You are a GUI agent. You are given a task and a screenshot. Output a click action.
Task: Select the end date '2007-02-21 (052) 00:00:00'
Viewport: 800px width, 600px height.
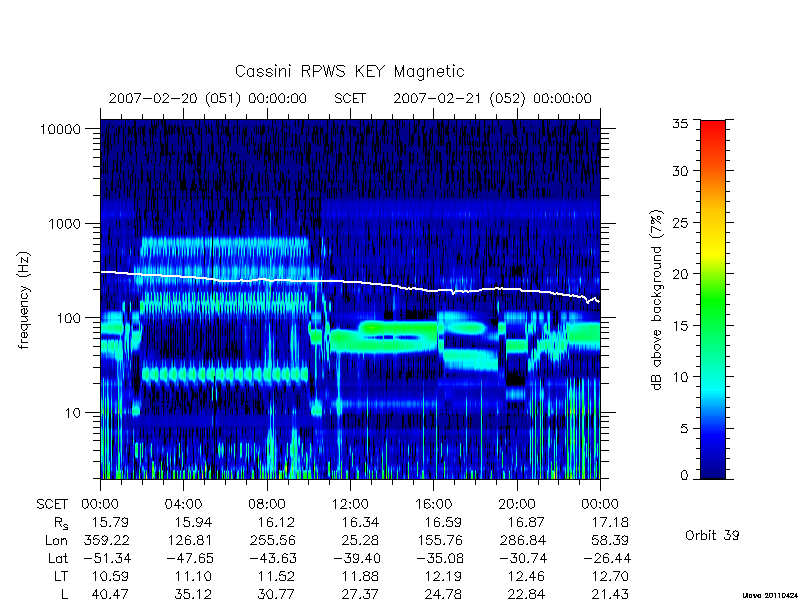coord(492,98)
